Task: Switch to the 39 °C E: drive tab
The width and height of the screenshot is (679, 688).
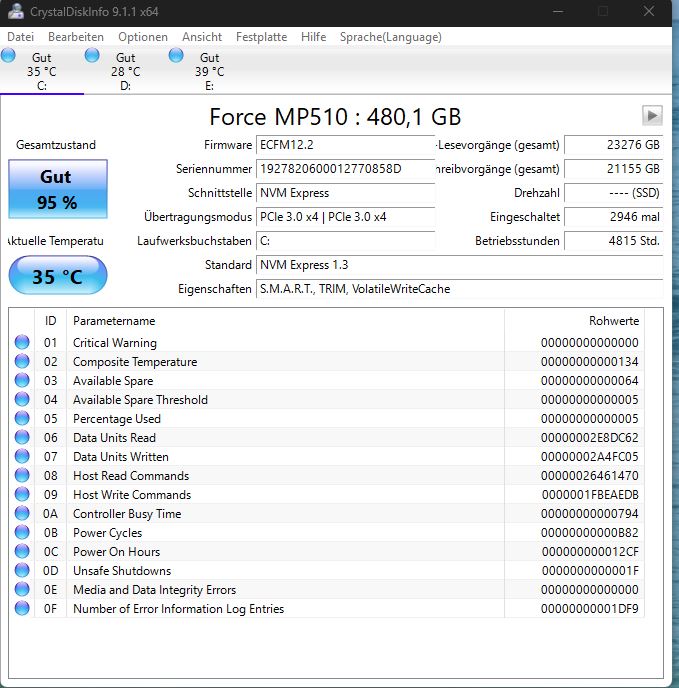Action: click(209, 71)
